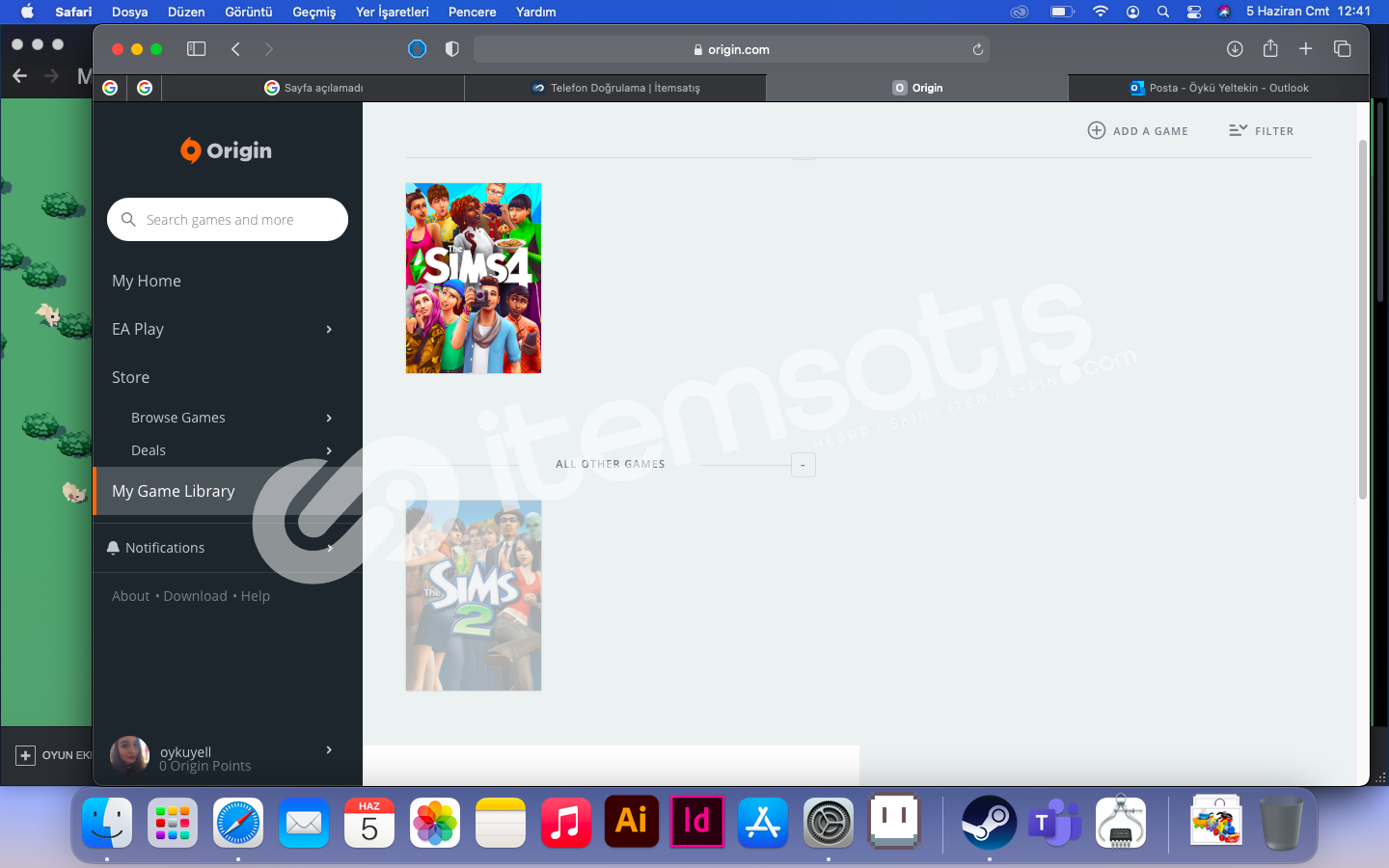This screenshot has height=868, width=1389.
Task: Open Adobe Illustrator from the Dock
Action: [x=632, y=822]
